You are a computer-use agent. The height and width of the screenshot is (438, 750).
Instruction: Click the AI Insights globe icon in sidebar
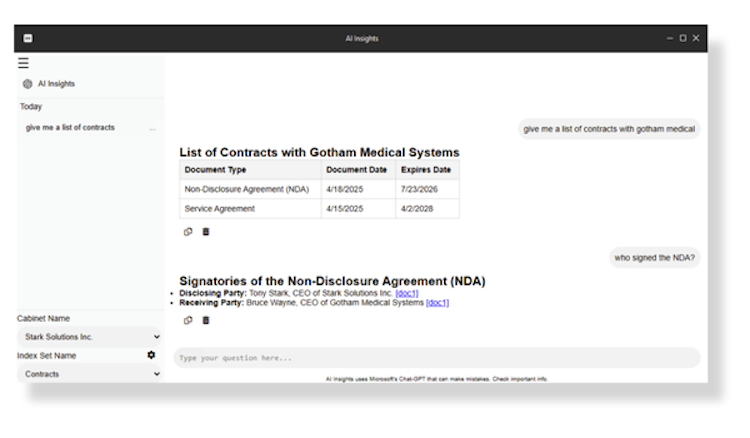(x=28, y=84)
